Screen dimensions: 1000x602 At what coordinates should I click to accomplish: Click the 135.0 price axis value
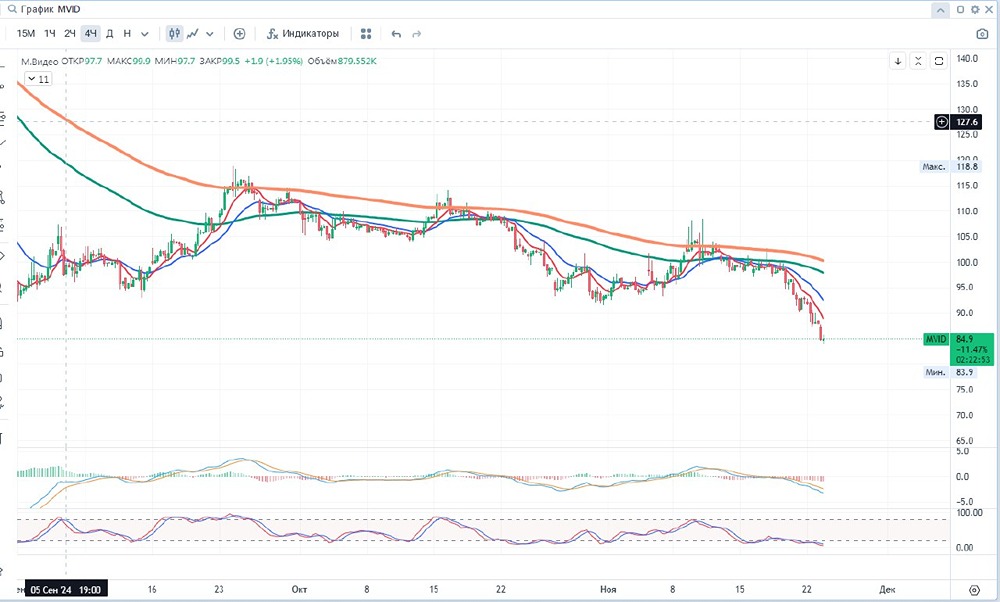[x=967, y=84]
